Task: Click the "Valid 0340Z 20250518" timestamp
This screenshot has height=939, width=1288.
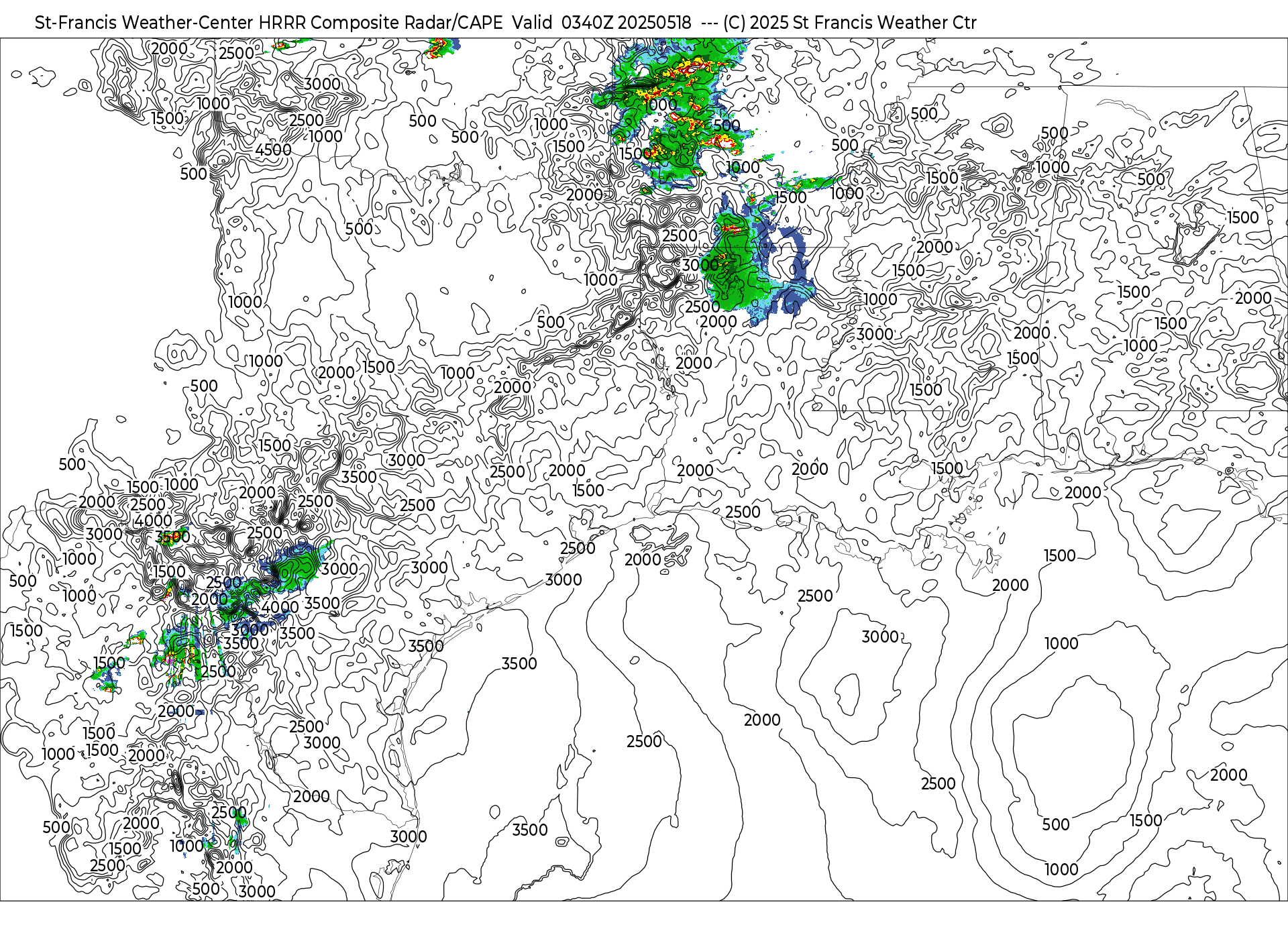Action: (x=602, y=23)
